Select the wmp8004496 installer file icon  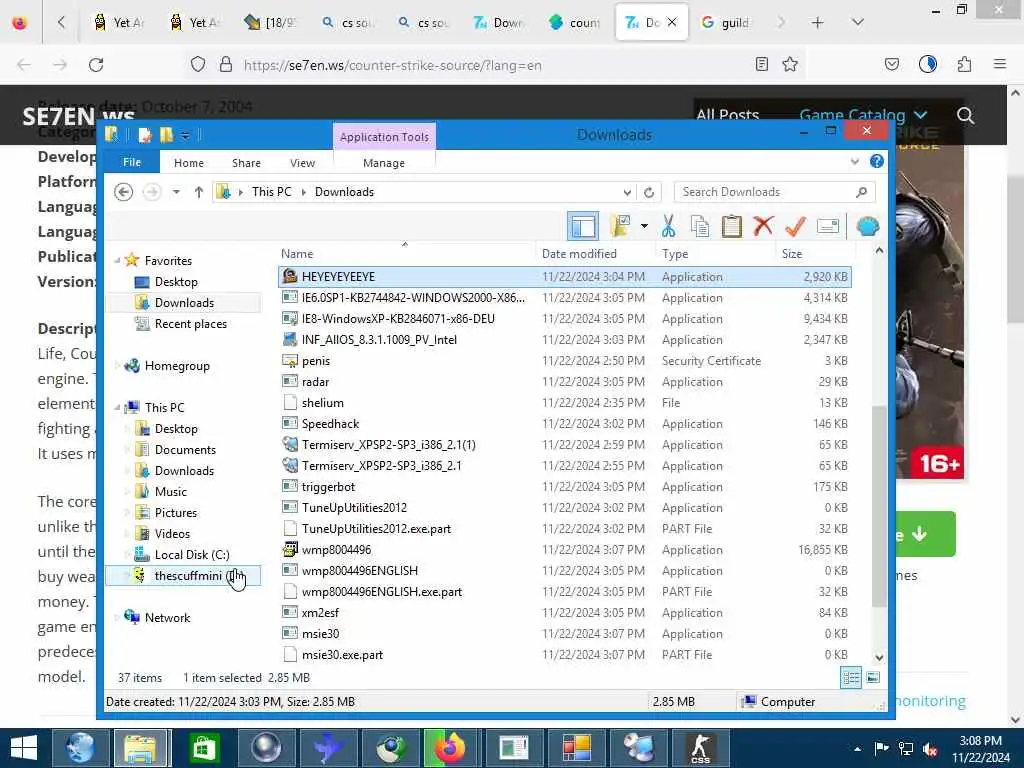point(290,550)
